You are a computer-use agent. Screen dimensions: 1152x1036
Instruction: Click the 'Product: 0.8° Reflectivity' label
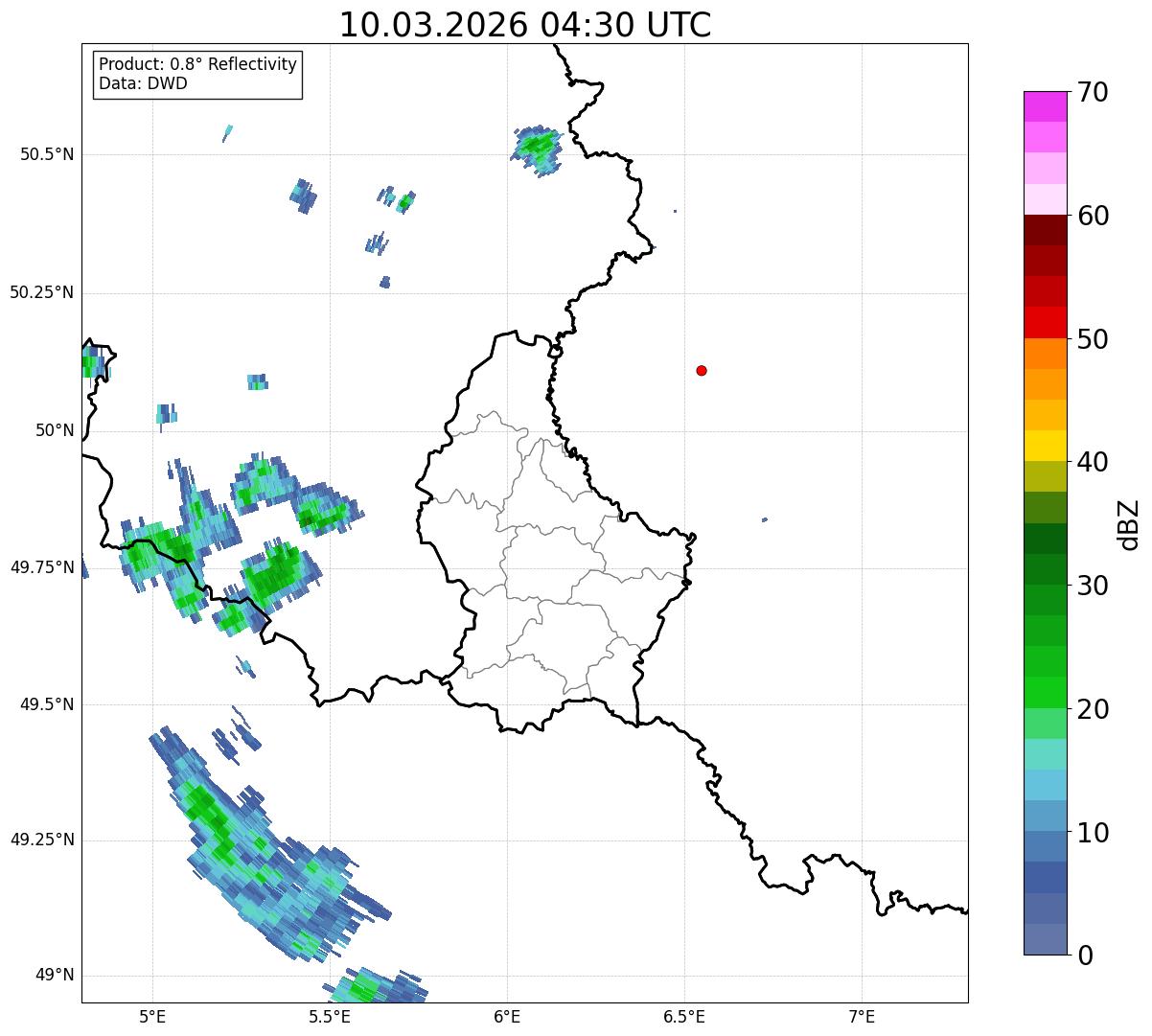(198, 64)
